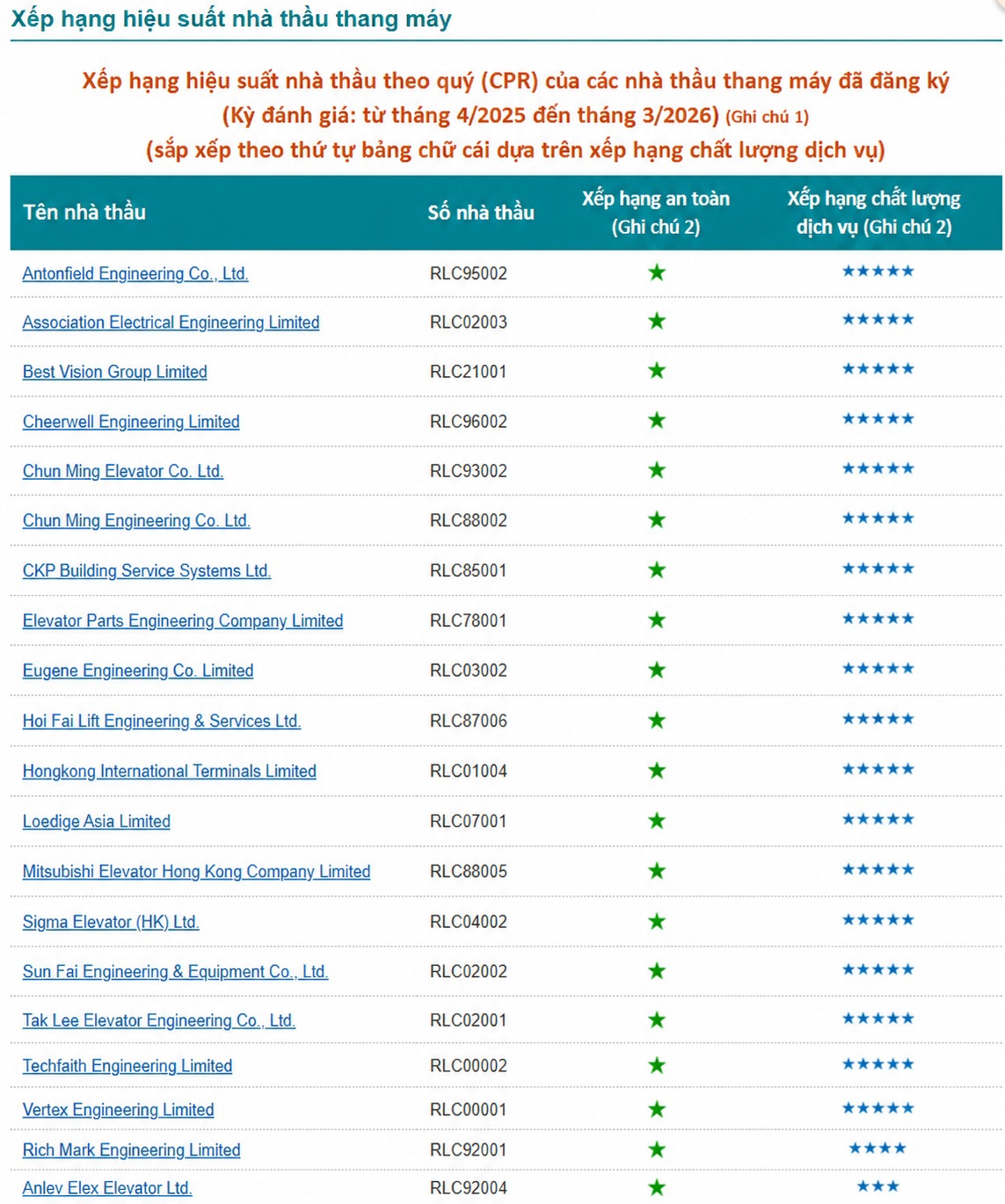Click contractor number RLC00001
Screen dimensions: 1005x1204
tap(469, 1110)
